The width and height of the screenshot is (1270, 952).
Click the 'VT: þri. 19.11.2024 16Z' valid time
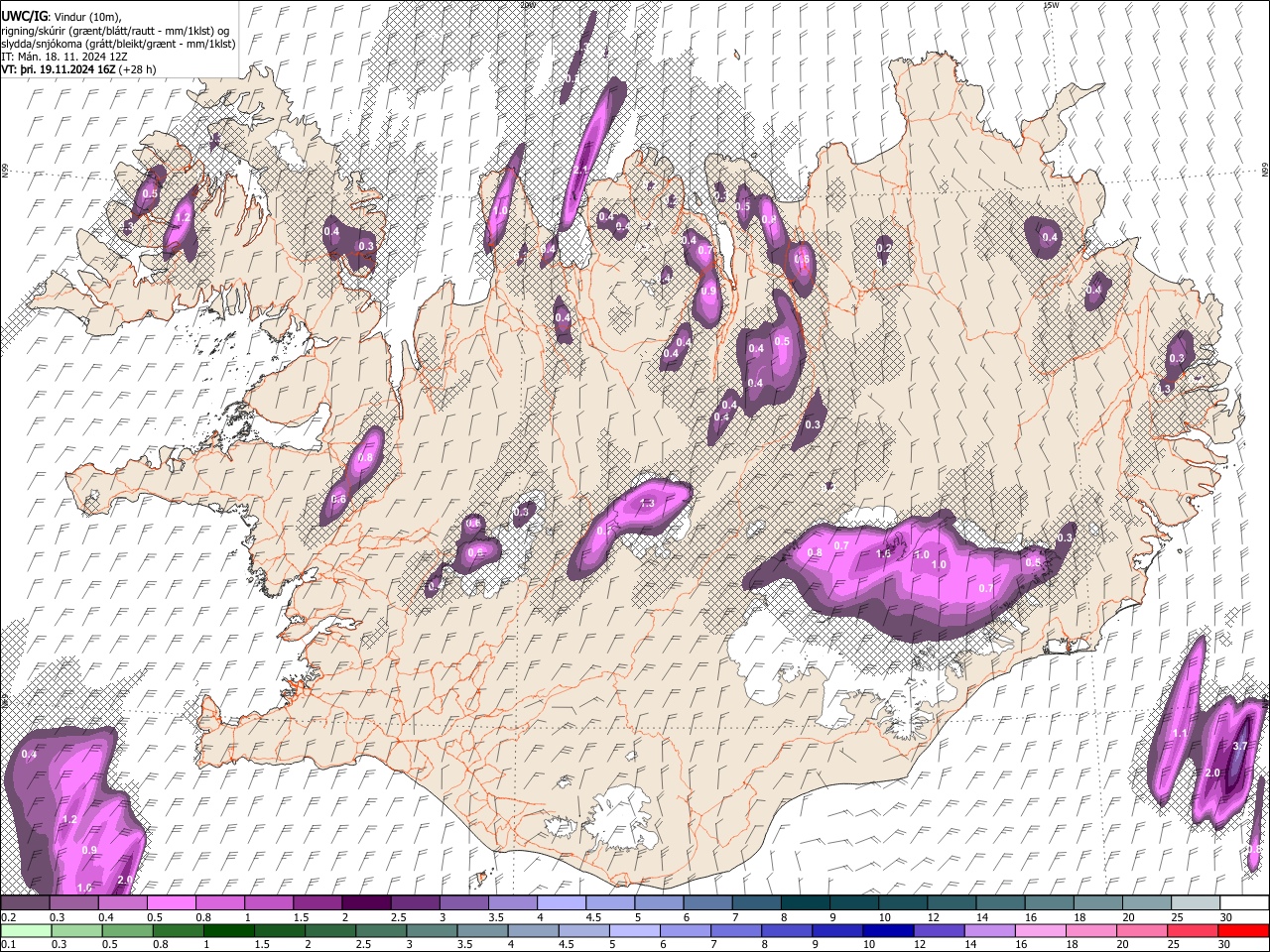(60, 70)
